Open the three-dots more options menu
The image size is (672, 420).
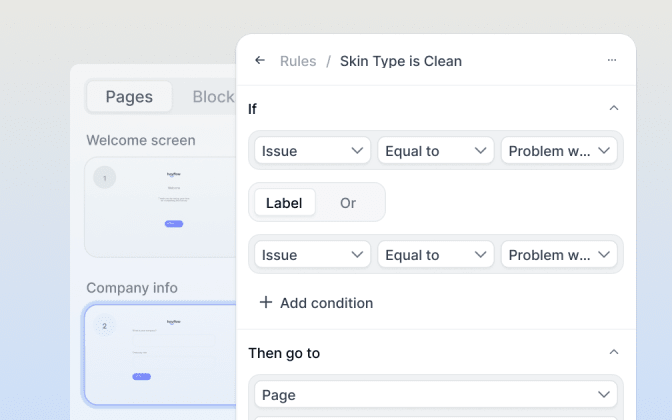(612, 60)
